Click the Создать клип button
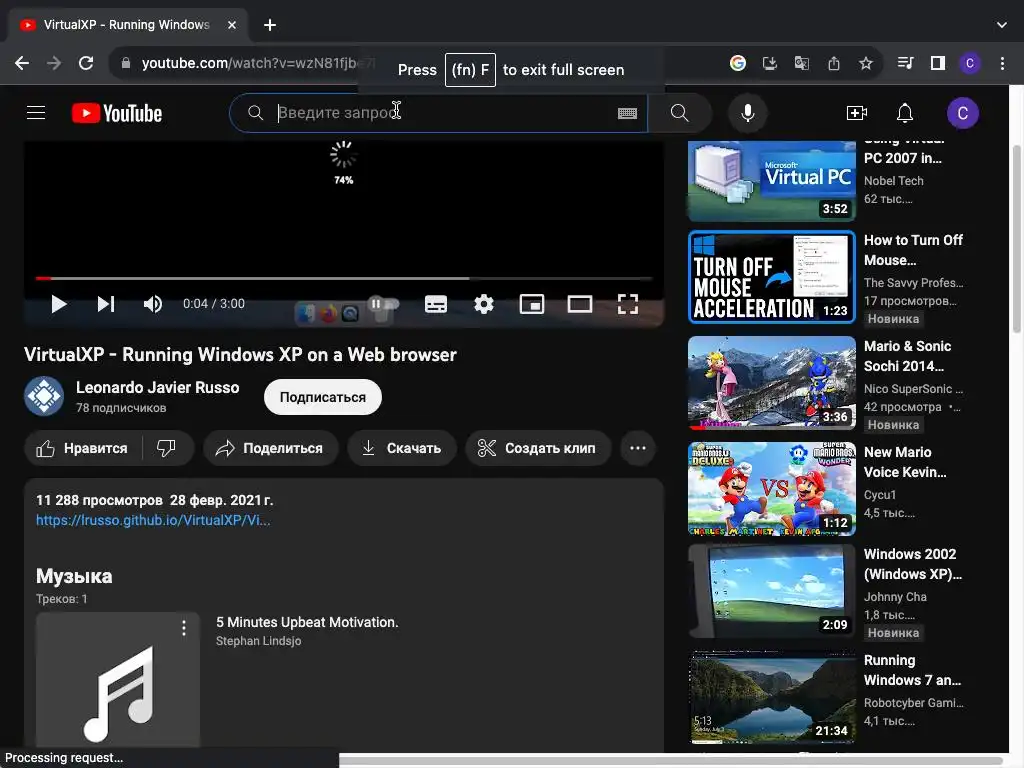The height and width of the screenshot is (768, 1024). 538,448
